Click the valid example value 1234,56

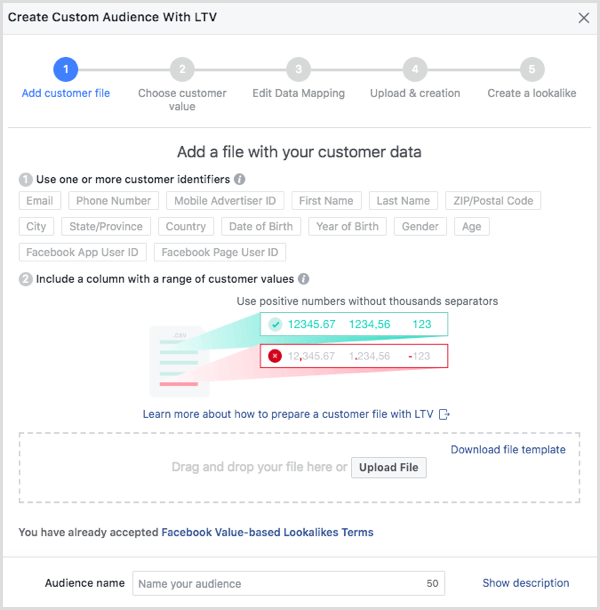tap(370, 324)
